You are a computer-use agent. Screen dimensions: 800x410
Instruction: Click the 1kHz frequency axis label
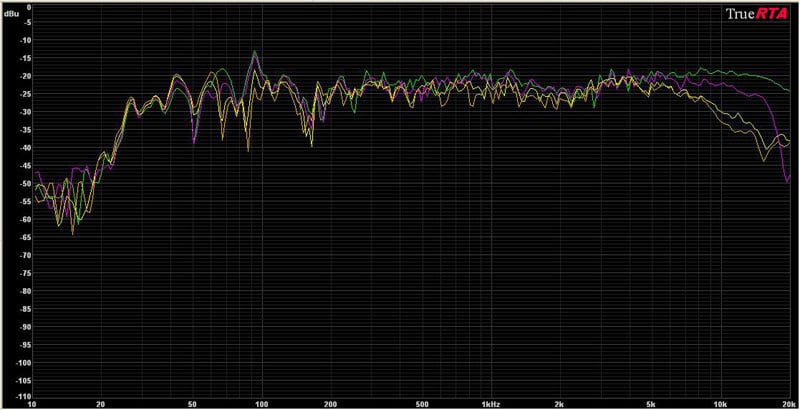(x=490, y=404)
